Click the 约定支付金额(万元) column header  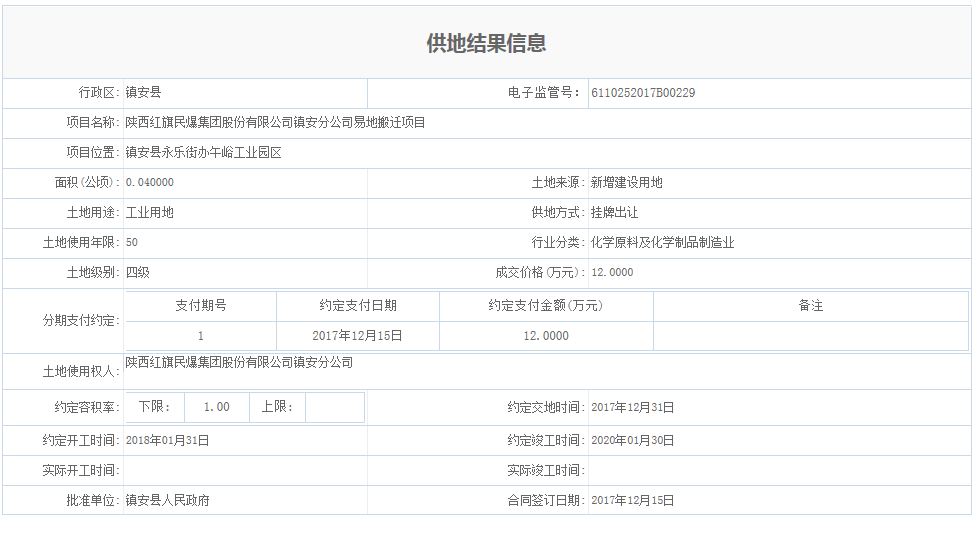546,306
